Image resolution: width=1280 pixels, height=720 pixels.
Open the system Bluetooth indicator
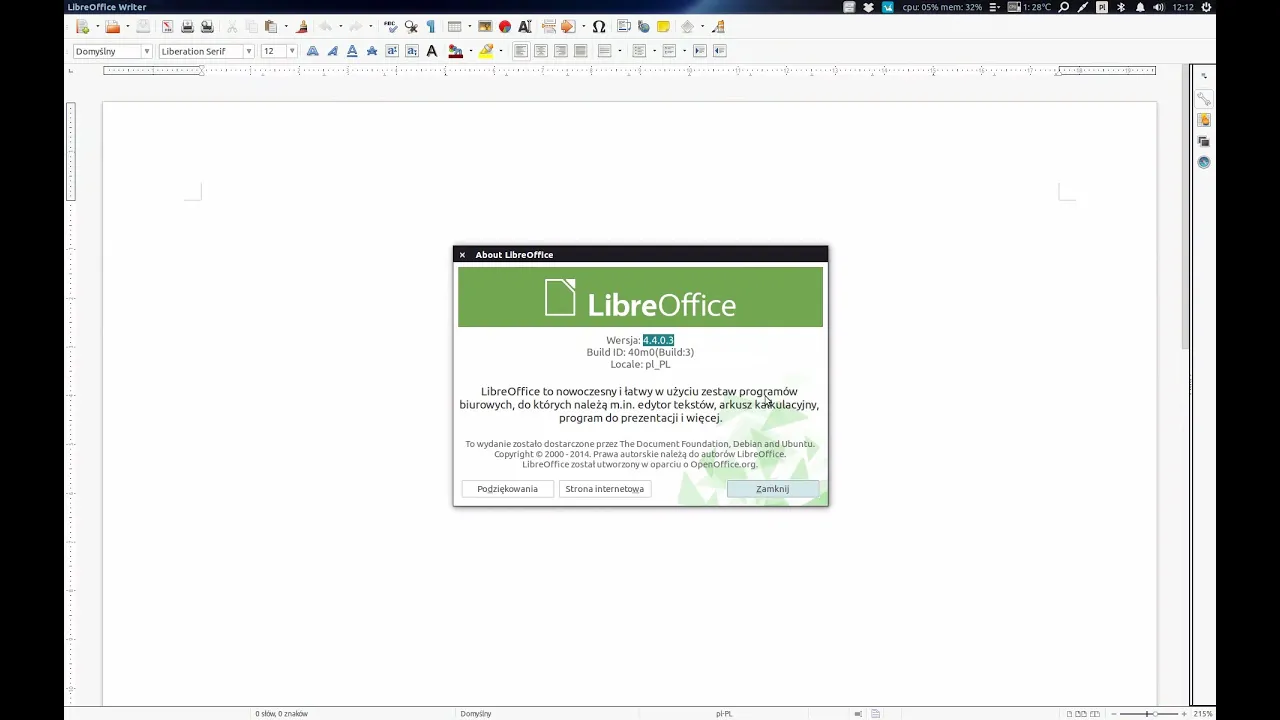[1121, 7]
